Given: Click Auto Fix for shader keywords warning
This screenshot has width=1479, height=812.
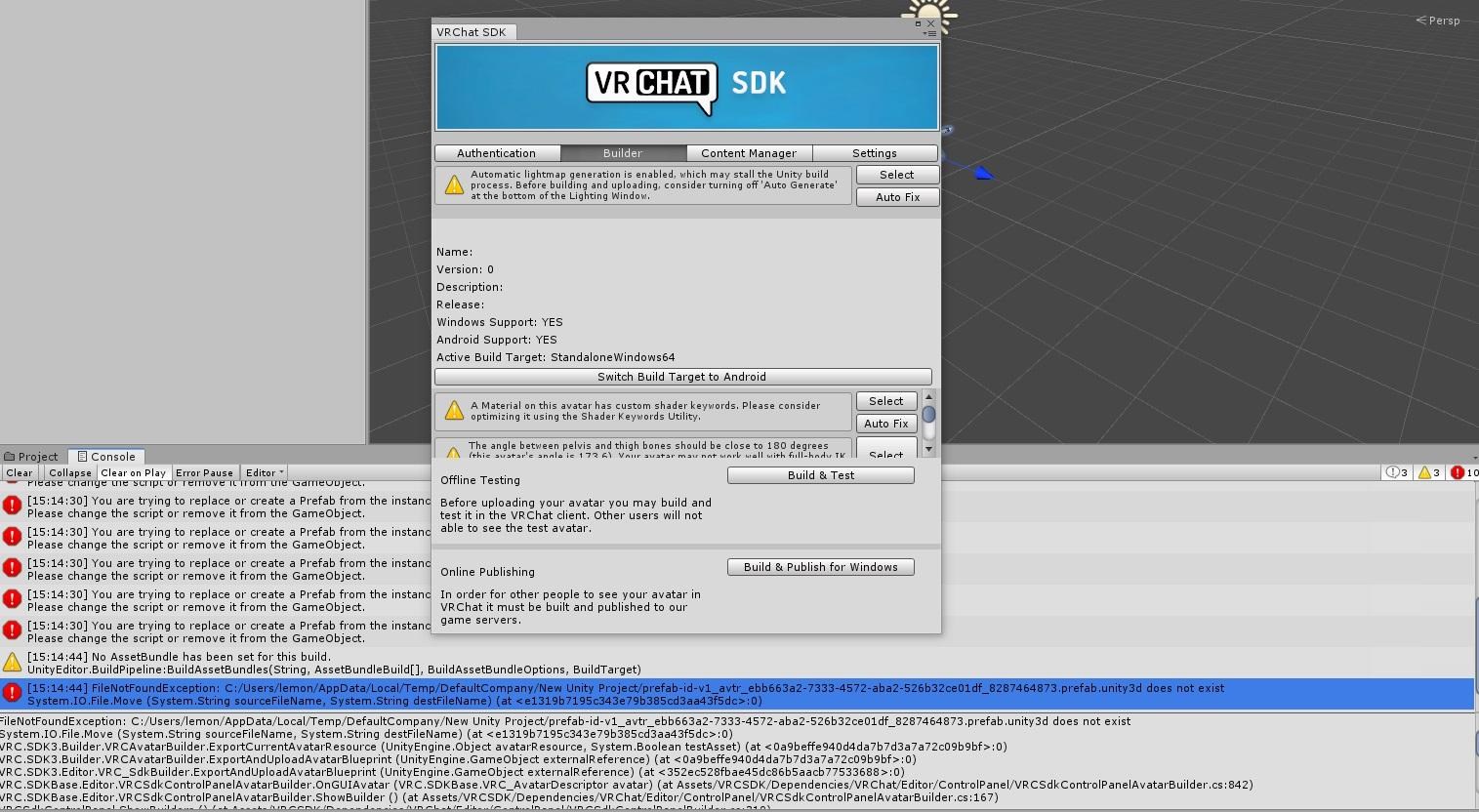Looking at the screenshot, I should pos(886,424).
